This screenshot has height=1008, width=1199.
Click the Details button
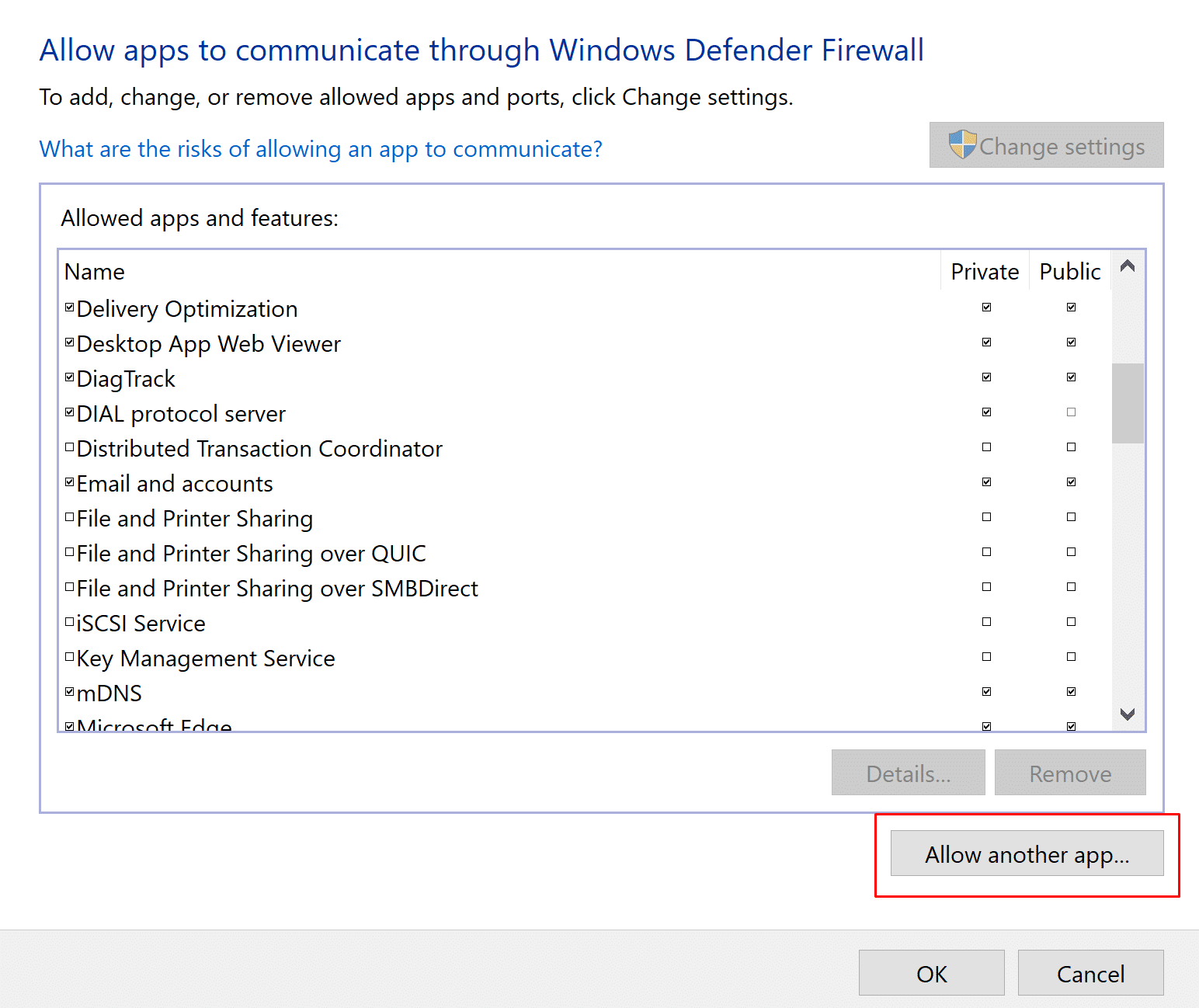(x=908, y=773)
